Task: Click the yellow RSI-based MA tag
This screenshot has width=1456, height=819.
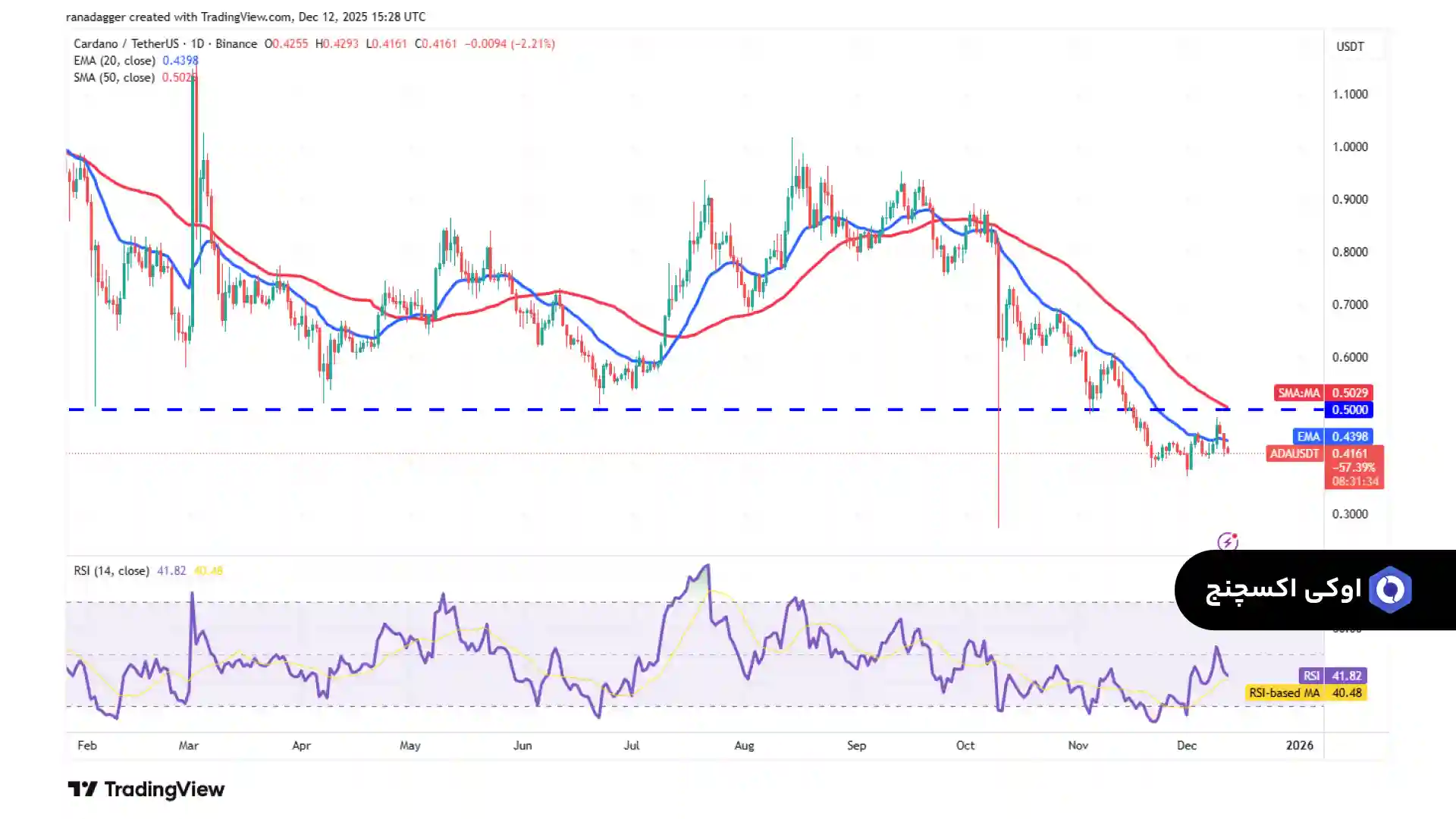Action: [1284, 692]
